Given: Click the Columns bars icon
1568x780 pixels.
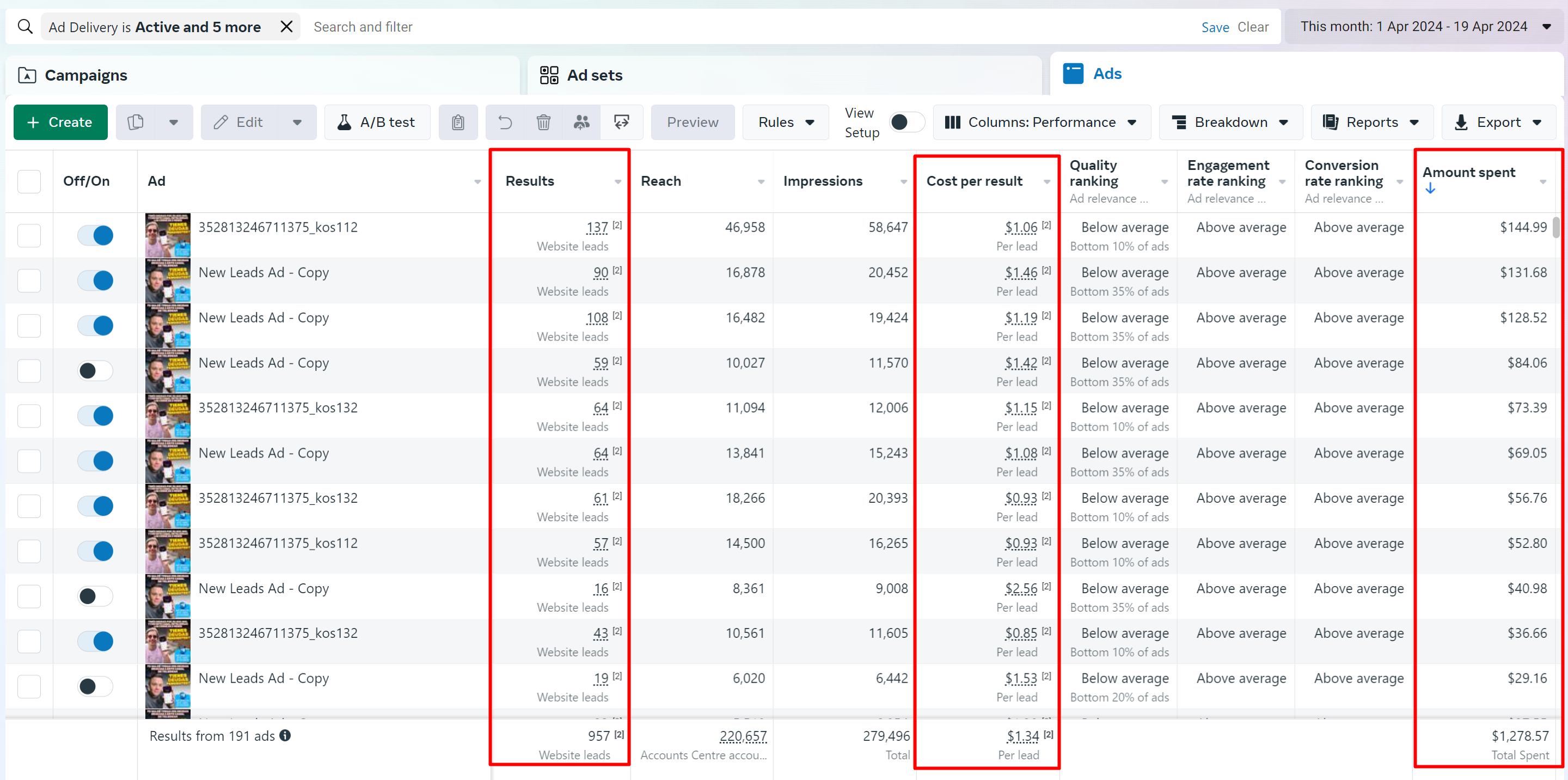Looking at the screenshot, I should pos(953,123).
